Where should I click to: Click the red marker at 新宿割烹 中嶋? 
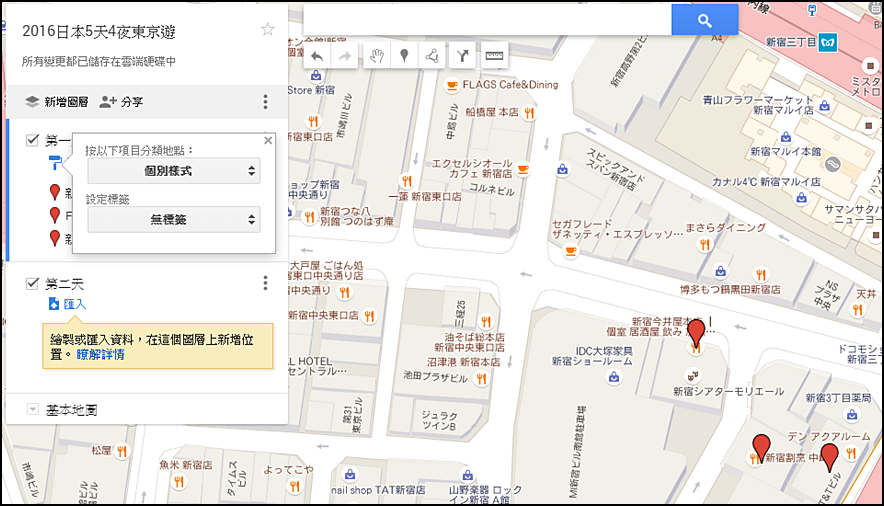click(762, 448)
